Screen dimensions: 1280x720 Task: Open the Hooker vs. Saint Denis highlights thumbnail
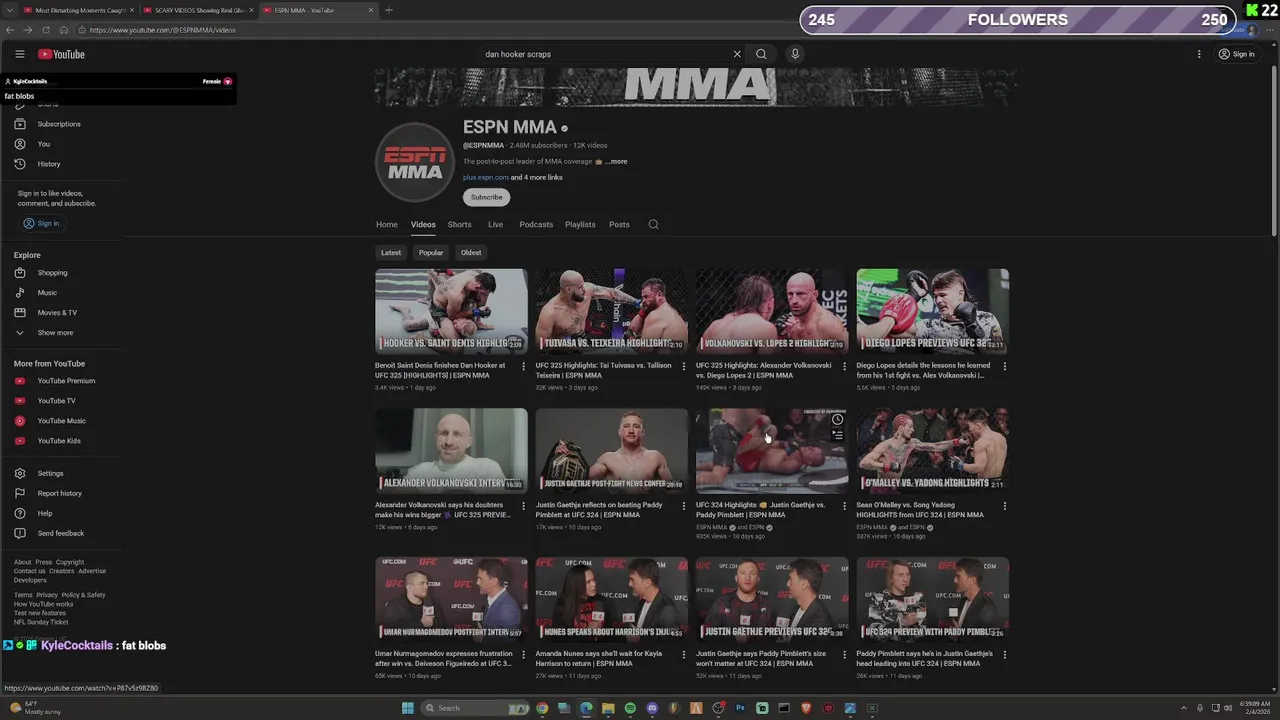(x=451, y=311)
